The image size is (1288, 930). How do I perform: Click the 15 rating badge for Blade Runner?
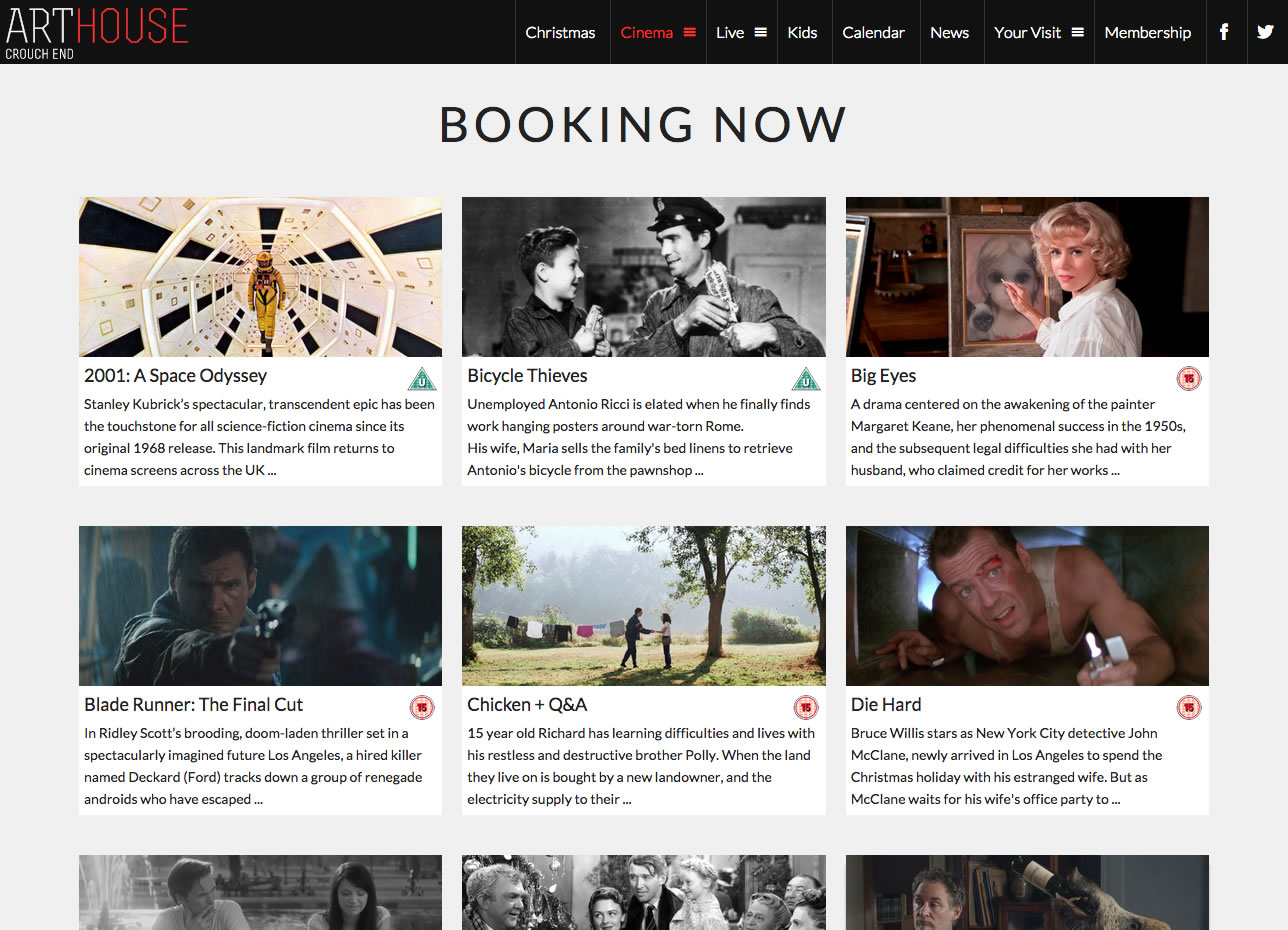pyautogui.click(x=422, y=708)
